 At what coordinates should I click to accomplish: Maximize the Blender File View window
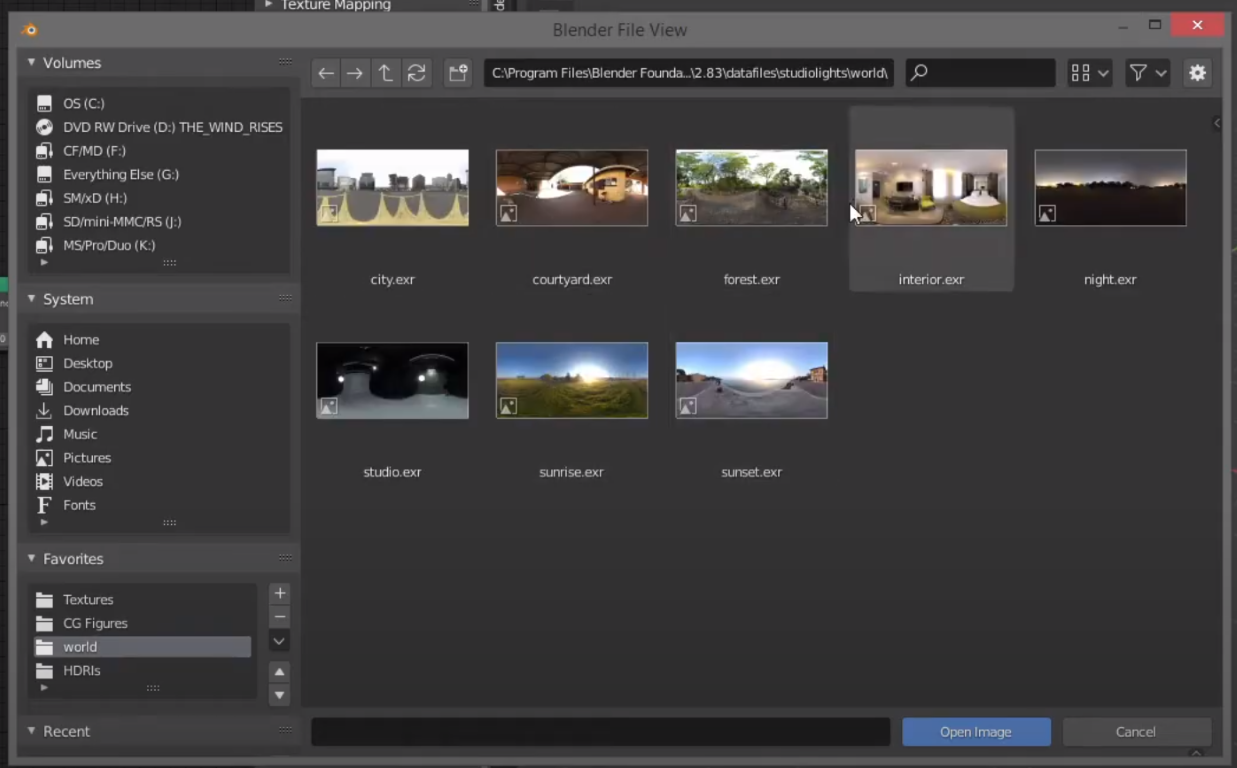1155,26
